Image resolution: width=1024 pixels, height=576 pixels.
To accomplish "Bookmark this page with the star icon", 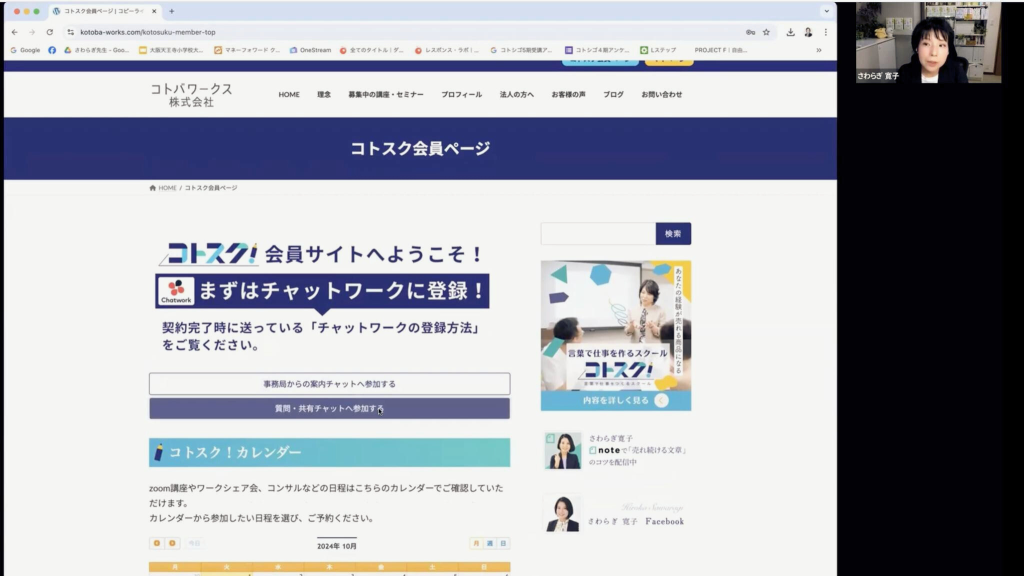I will (x=766, y=32).
